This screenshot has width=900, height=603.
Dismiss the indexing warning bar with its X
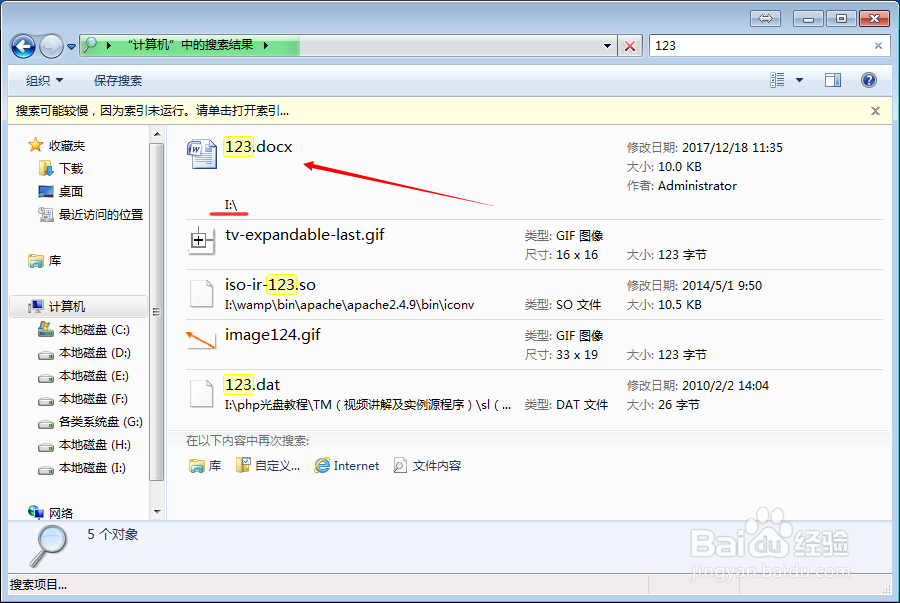coord(875,110)
